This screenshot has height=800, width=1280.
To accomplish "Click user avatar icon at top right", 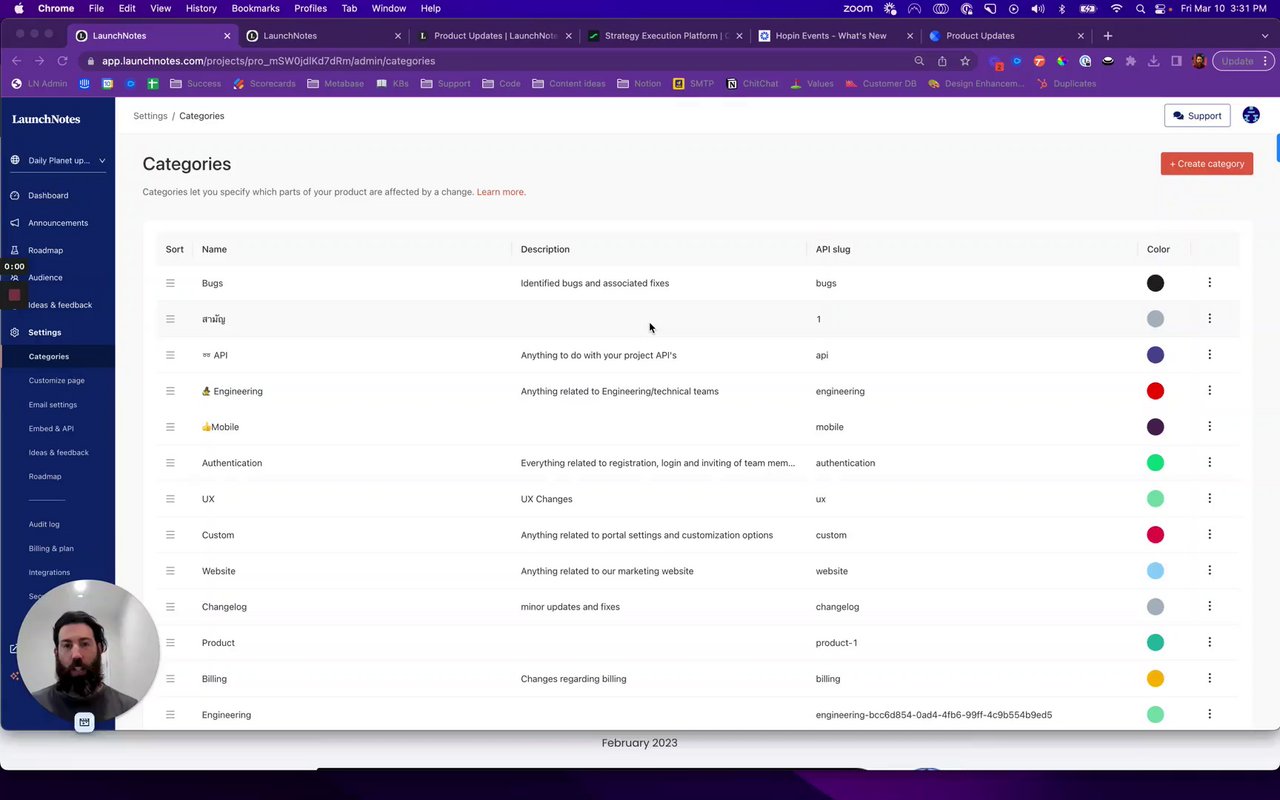I will pyautogui.click(x=1251, y=116).
